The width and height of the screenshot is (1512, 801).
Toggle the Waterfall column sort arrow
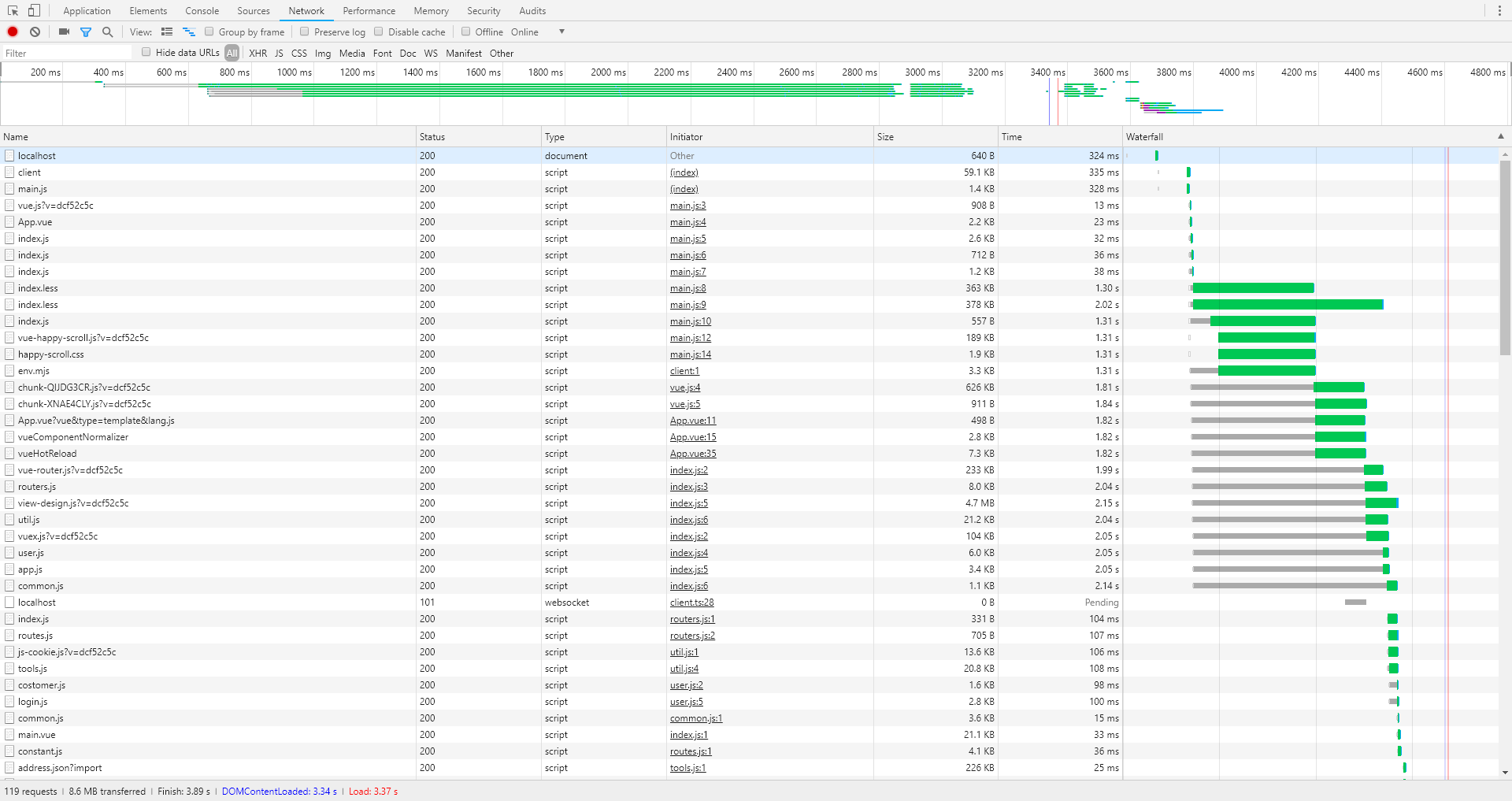point(1501,136)
